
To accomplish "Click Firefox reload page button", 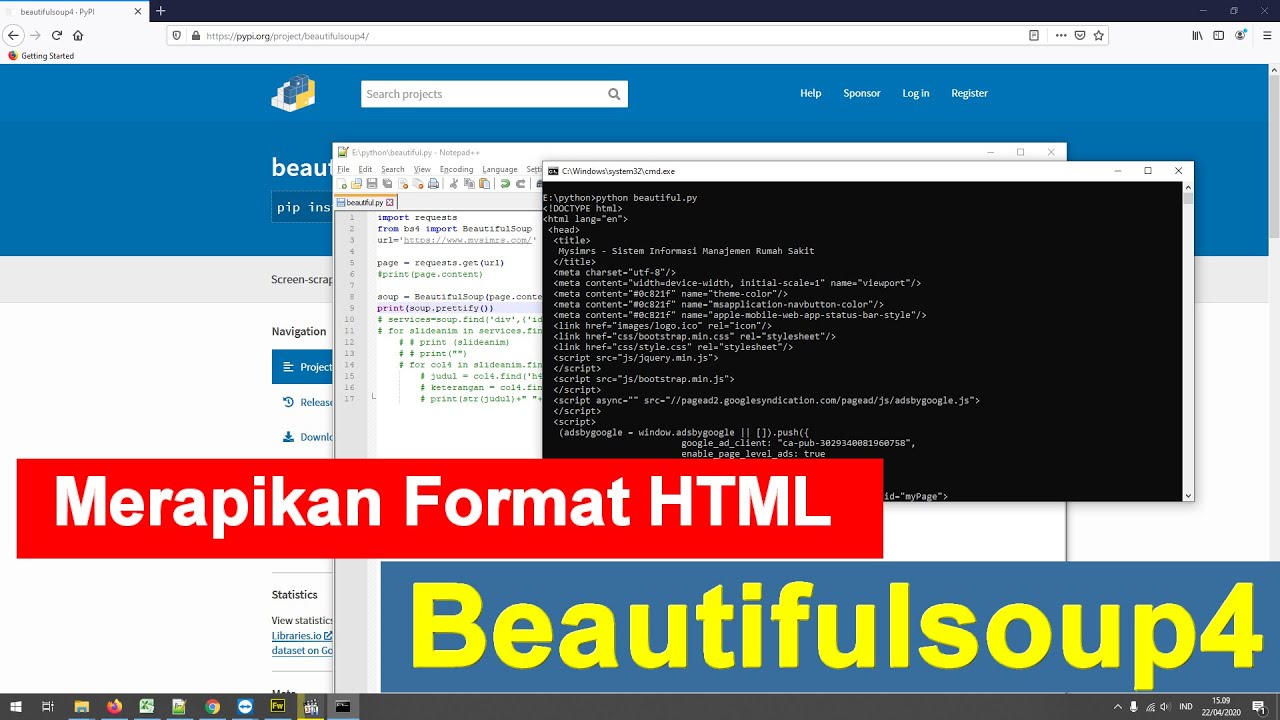I will (57, 35).
